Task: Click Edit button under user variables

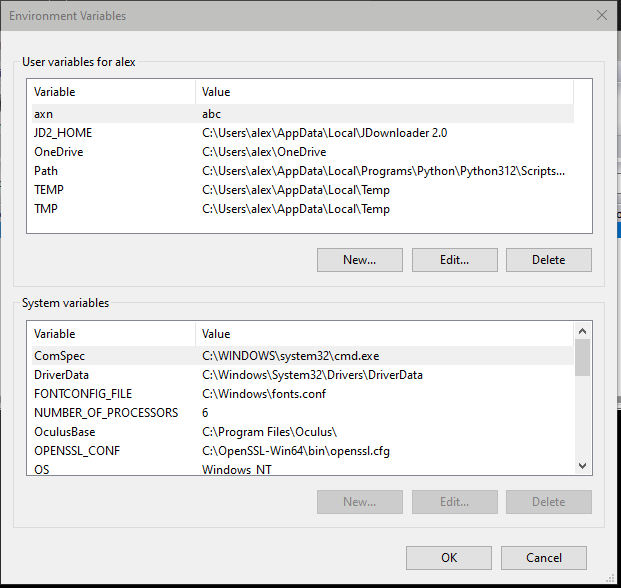Action: (x=455, y=260)
